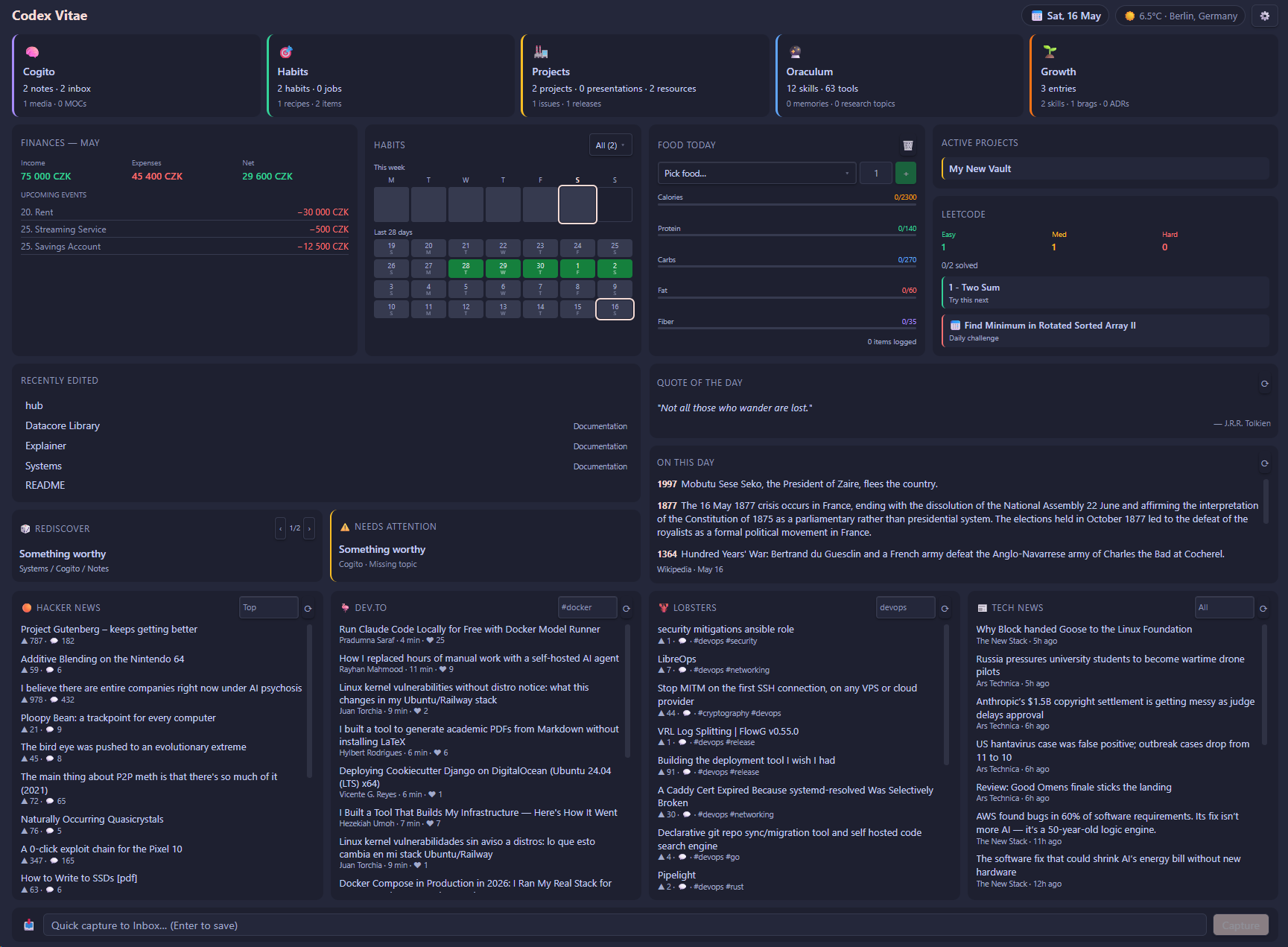Click the Fiber progress bar
This screenshot has height=947, width=1288.
(x=787, y=329)
